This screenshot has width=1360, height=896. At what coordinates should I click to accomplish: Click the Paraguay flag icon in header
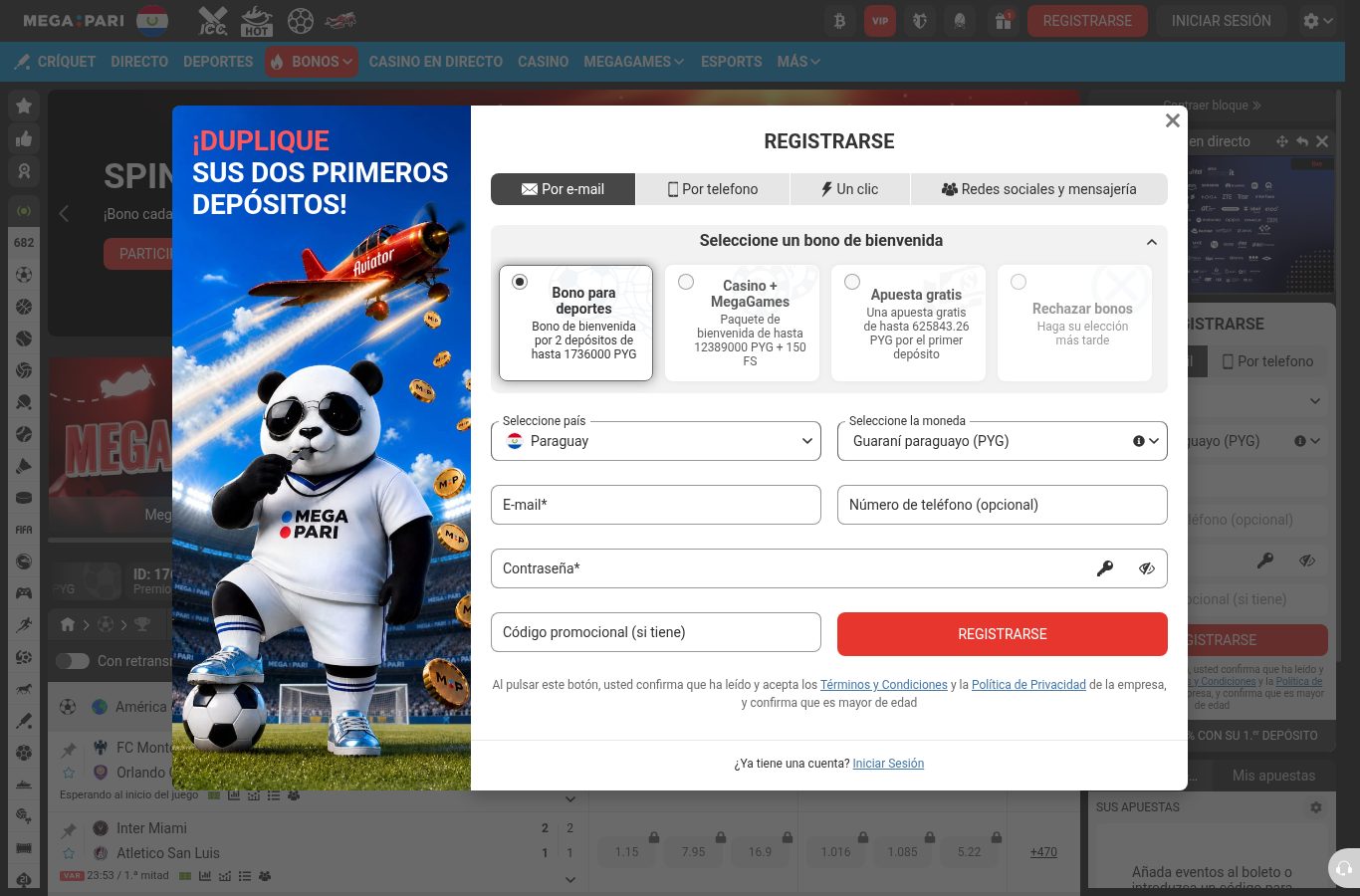152,20
